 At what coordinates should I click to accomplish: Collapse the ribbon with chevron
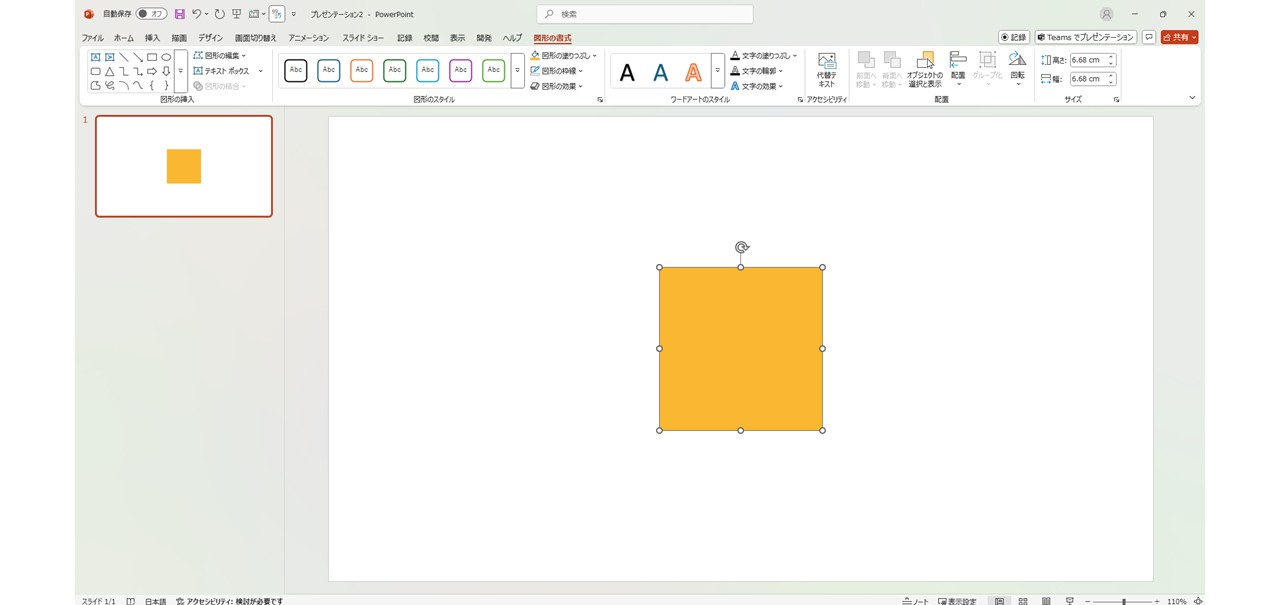point(1192,98)
